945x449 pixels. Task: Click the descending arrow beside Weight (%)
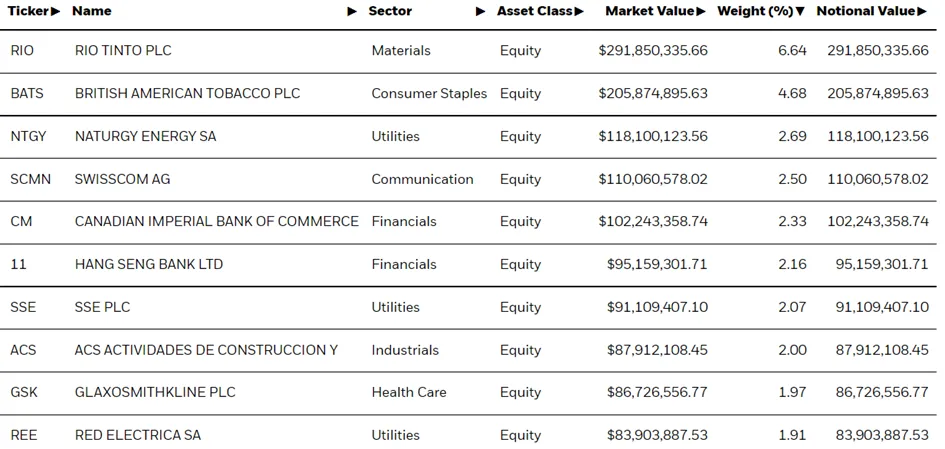[800, 11]
